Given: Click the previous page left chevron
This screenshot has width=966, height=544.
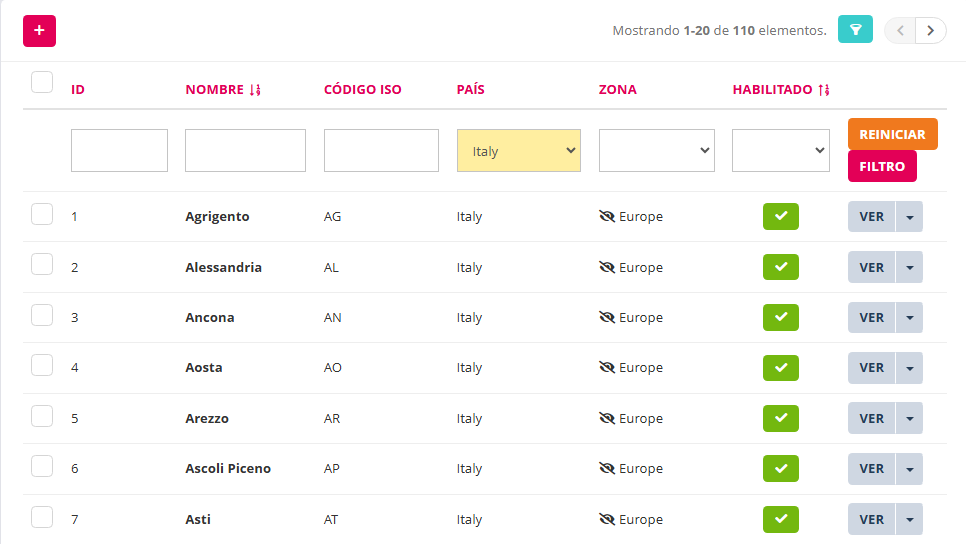Looking at the screenshot, I should tap(900, 30).
